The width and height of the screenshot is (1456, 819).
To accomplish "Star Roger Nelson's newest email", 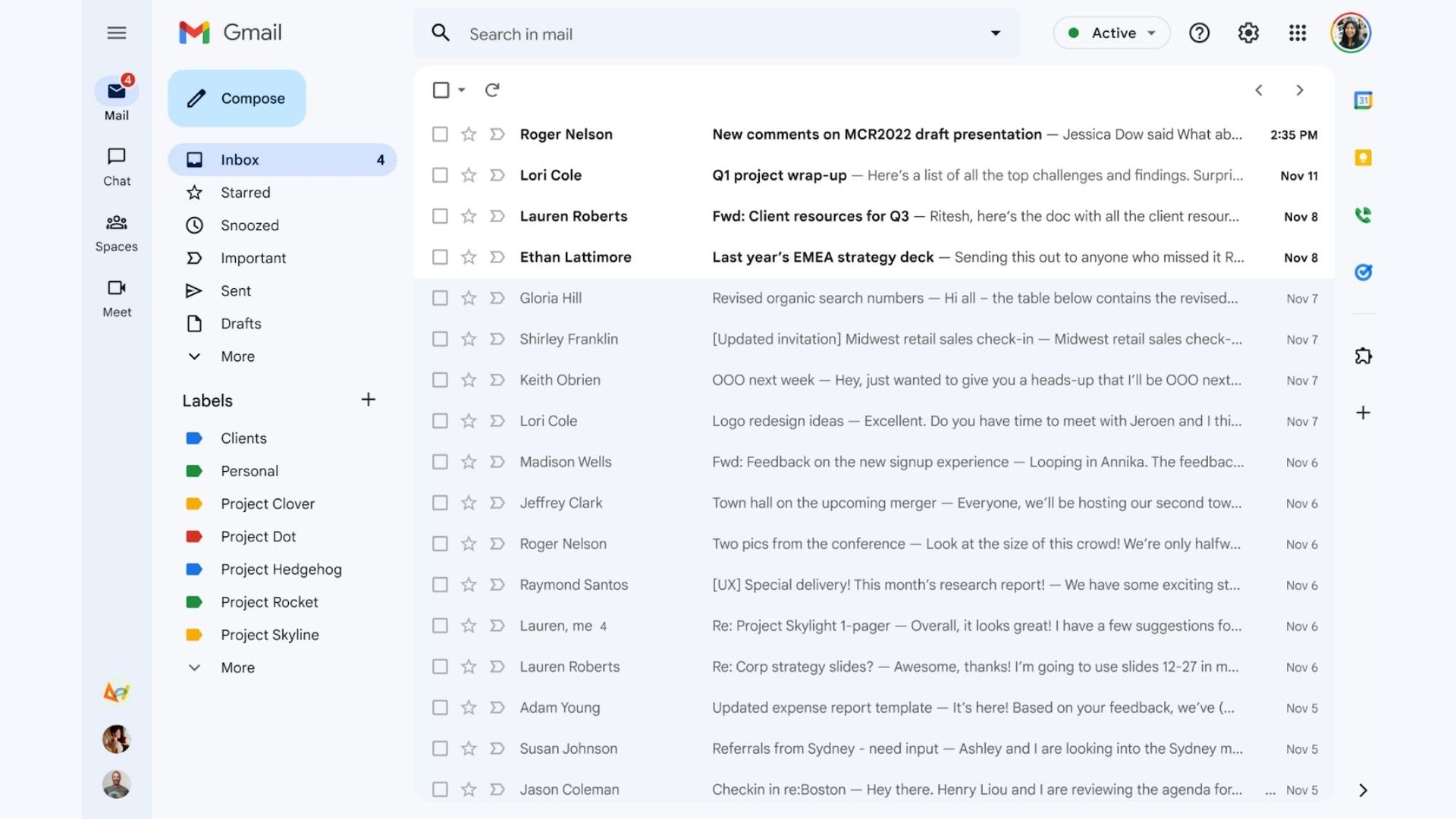I will [469, 134].
